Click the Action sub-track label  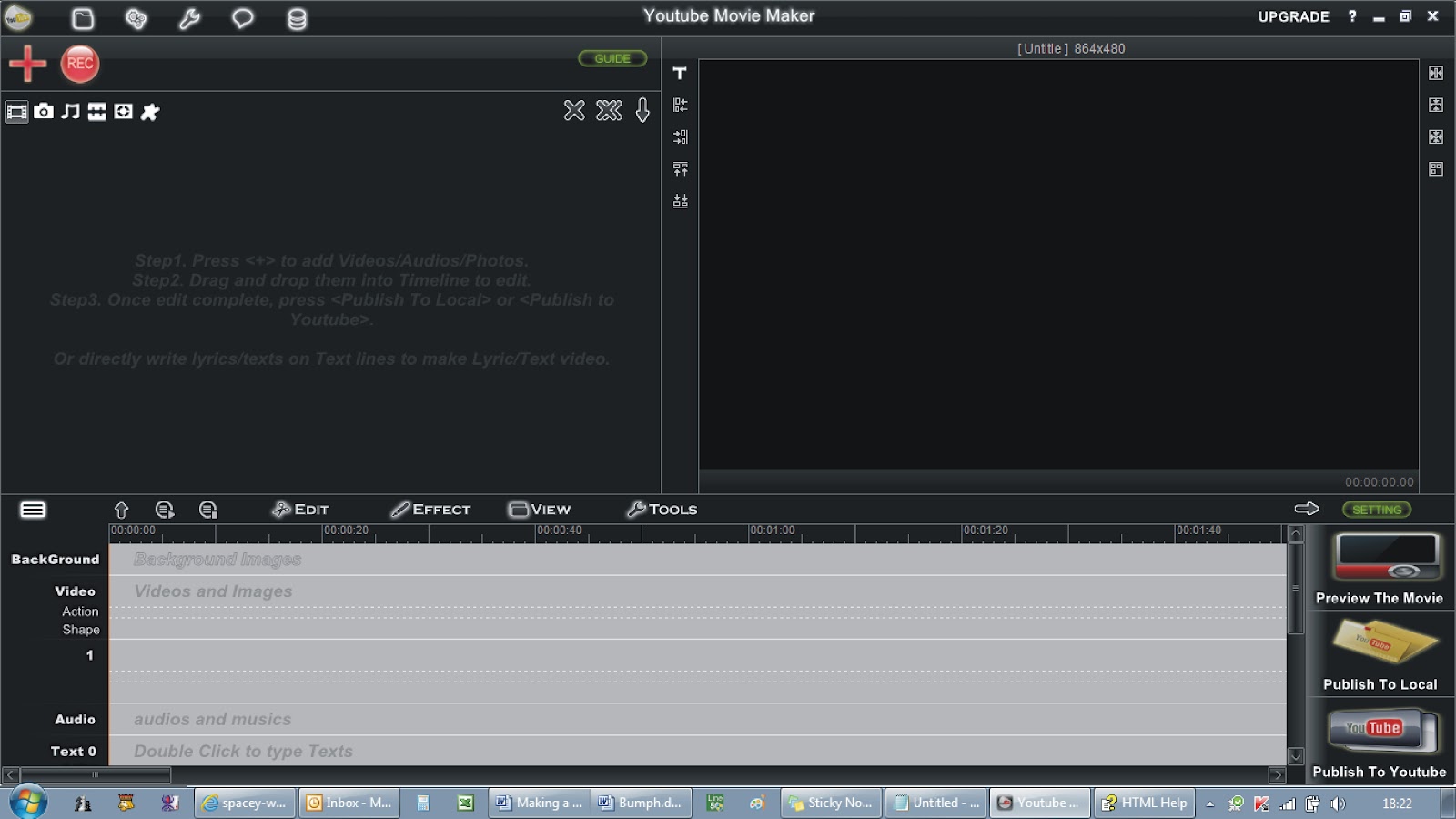pyautogui.click(x=80, y=612)
